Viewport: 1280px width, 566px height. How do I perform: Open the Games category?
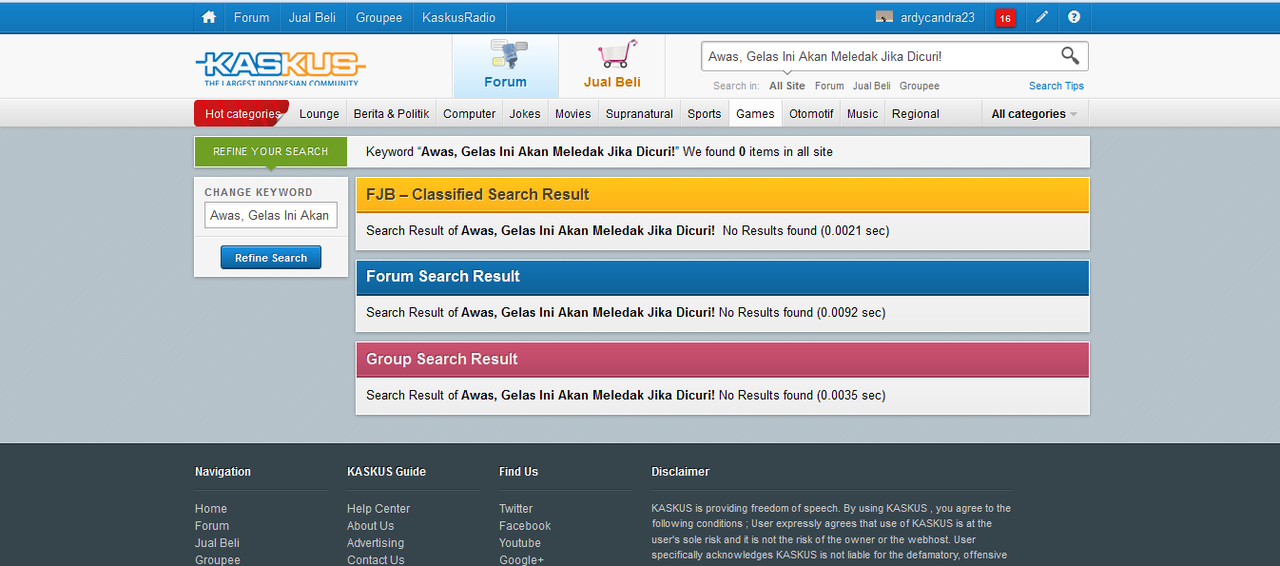coord(755,114)
